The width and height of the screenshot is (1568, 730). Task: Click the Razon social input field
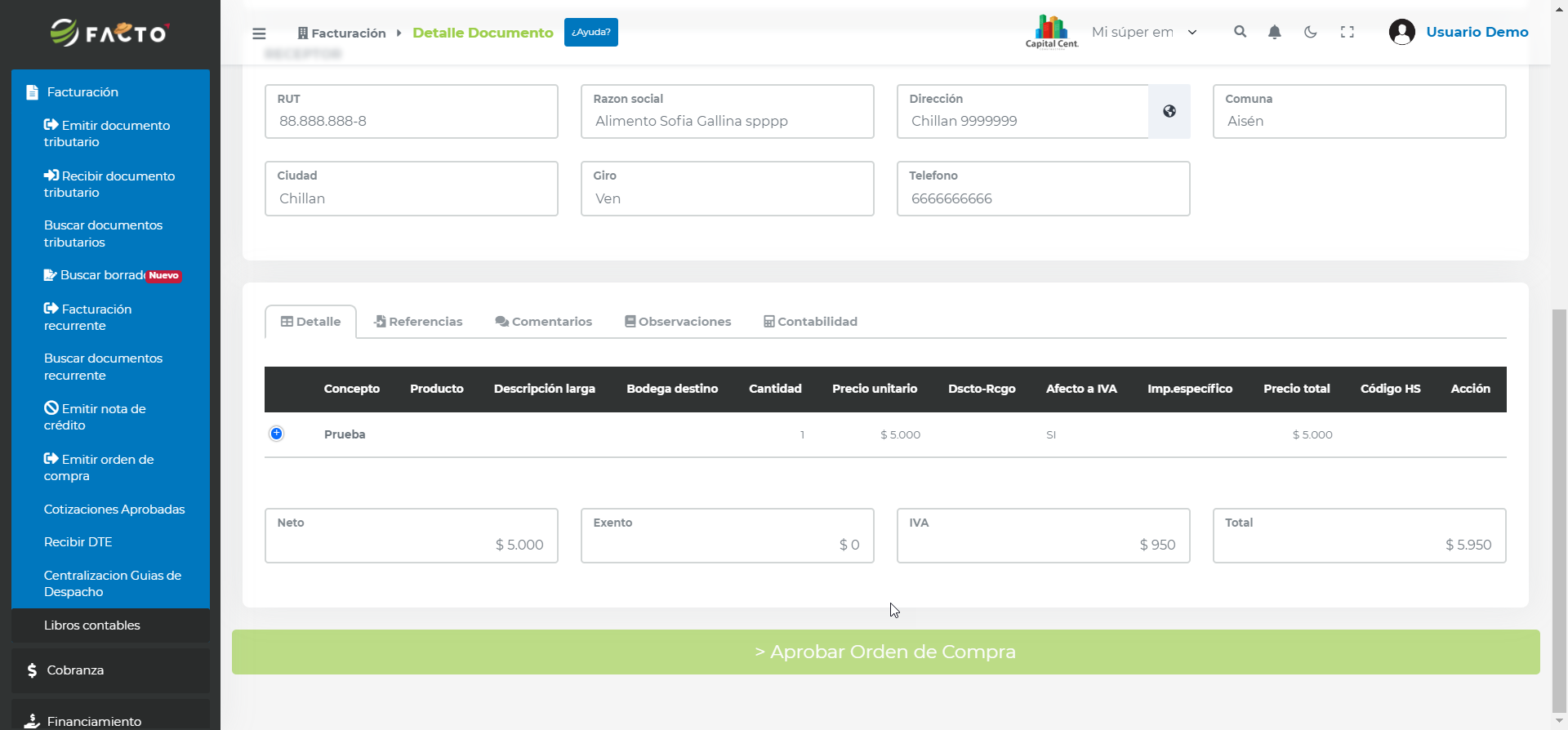[727, 121]
